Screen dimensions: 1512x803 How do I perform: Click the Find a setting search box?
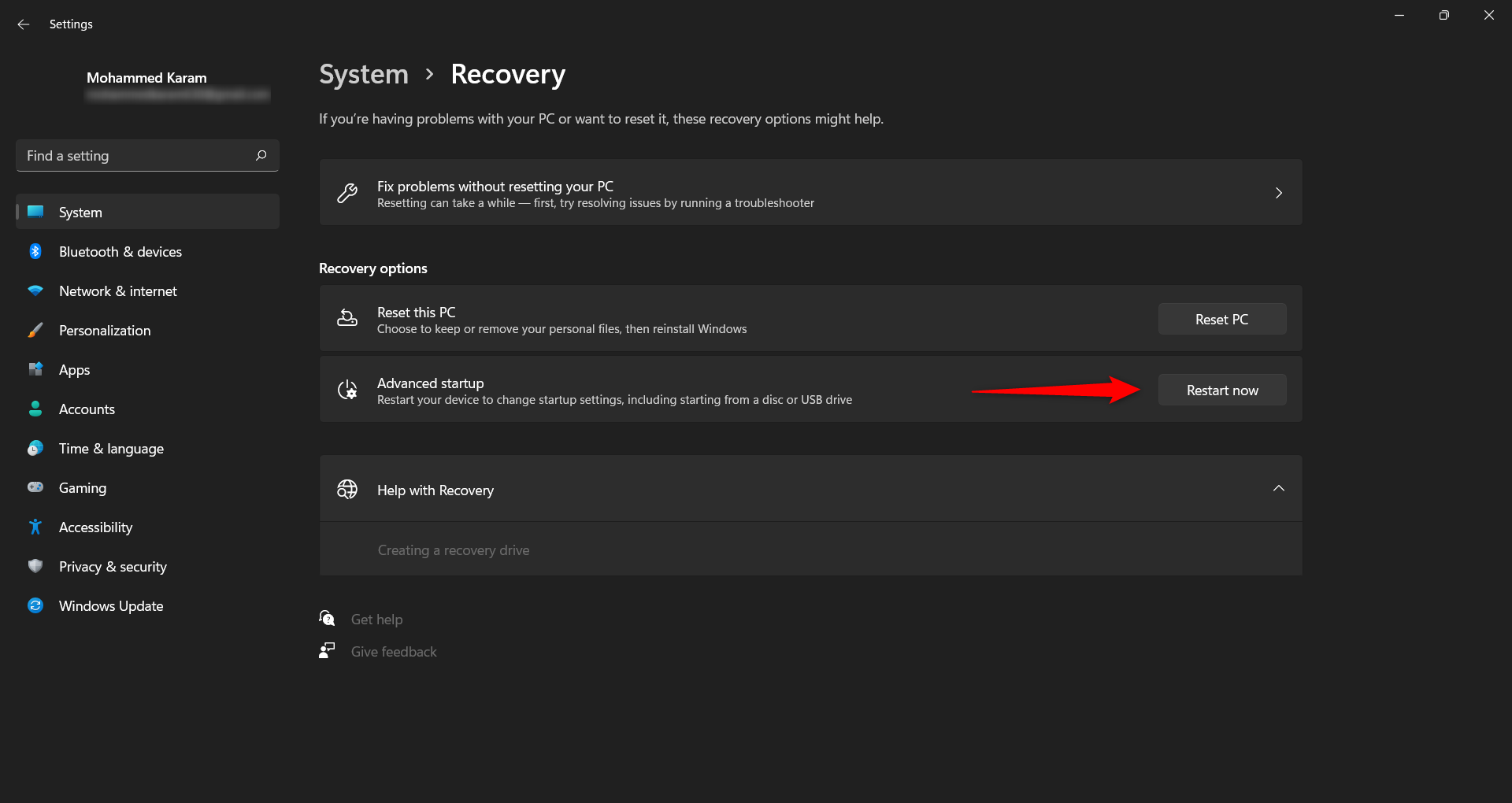coord(147,156)
